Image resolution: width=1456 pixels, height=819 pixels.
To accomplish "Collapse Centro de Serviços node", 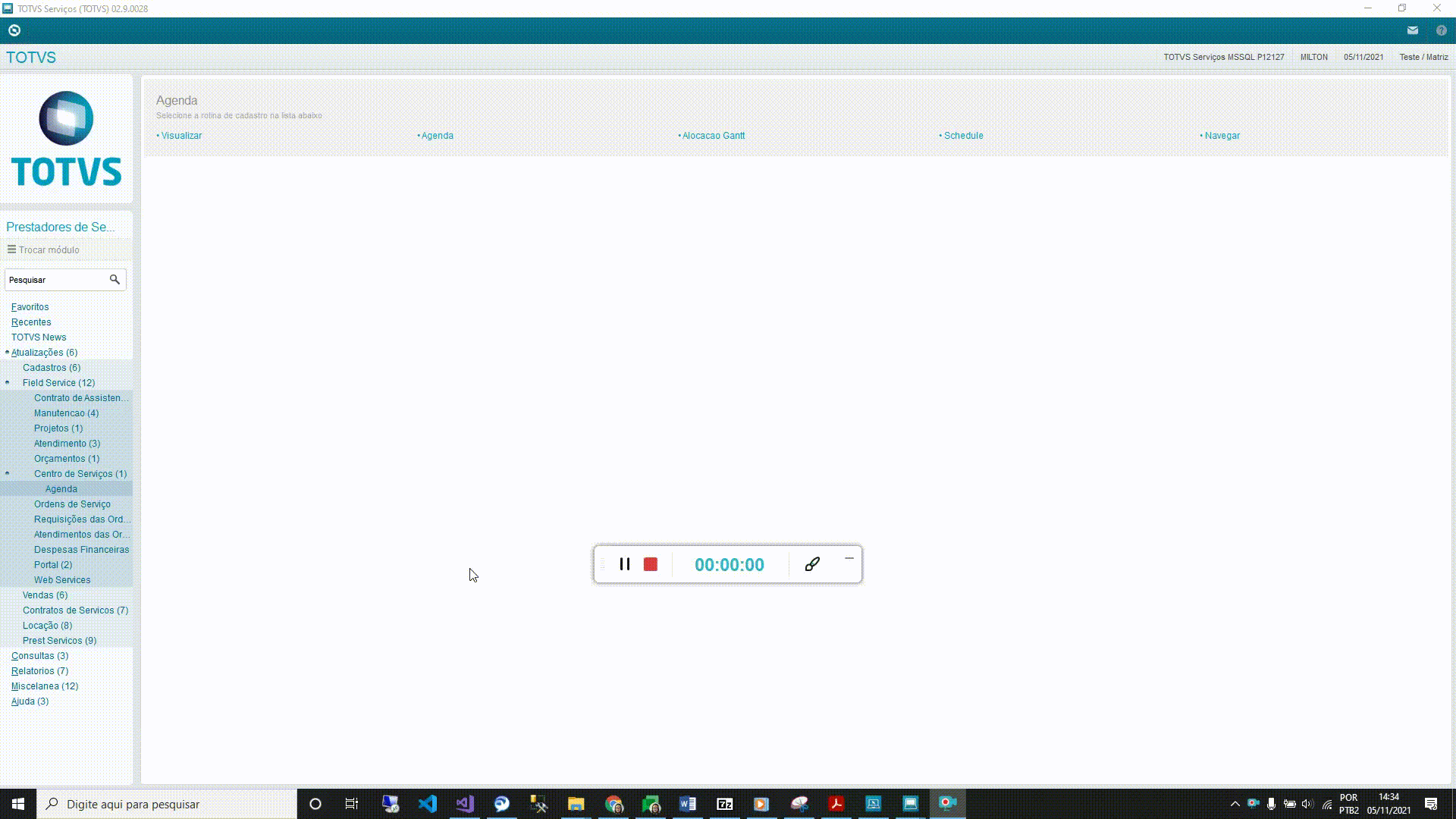I will pyautogui.click(x=7, y=474).
